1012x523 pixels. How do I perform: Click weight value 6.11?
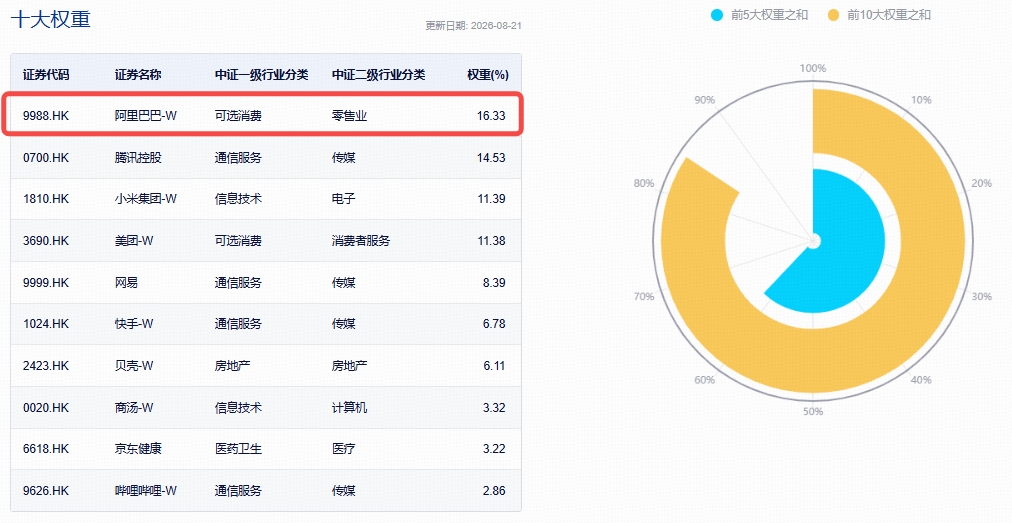coord(494,366)
